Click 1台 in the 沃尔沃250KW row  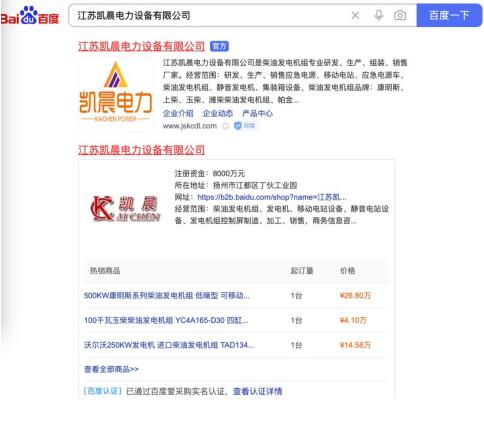[296, 345]
